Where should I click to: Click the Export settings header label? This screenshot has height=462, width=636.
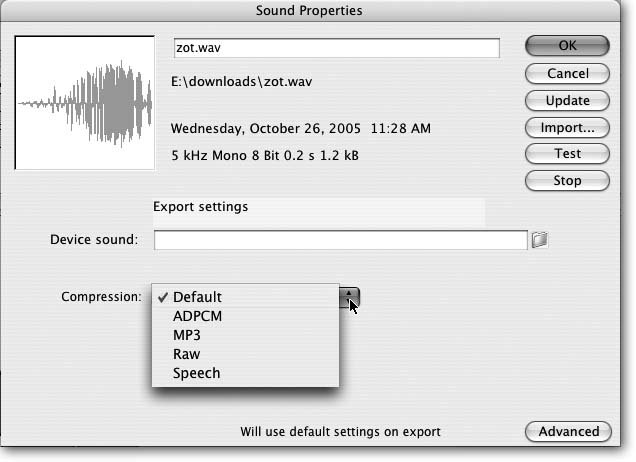click(200, 207)
